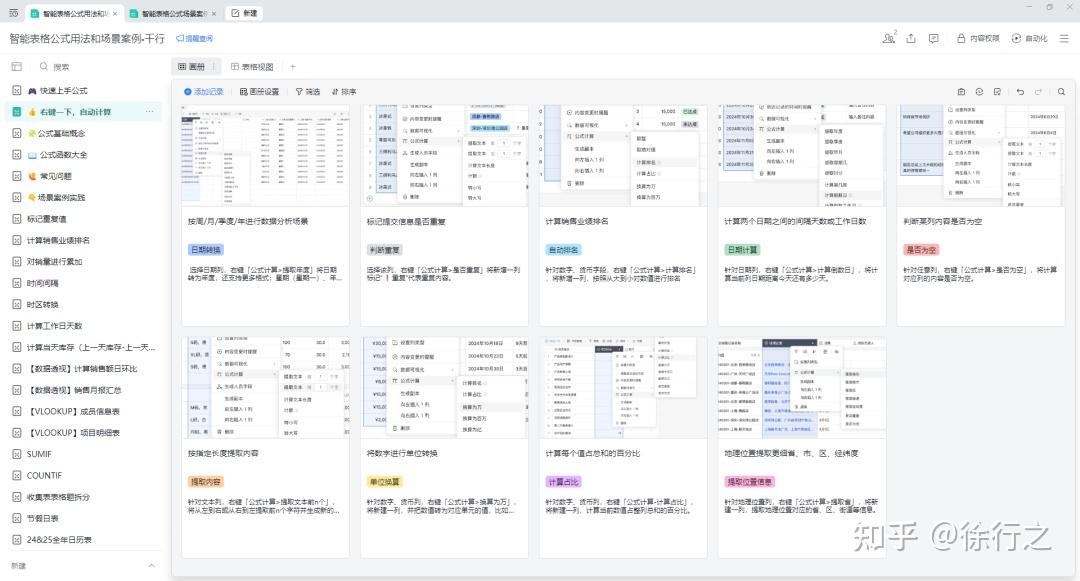Switch to the 表格视图 tab
This screenshot has height=581, width=1080.
(252, 67)
